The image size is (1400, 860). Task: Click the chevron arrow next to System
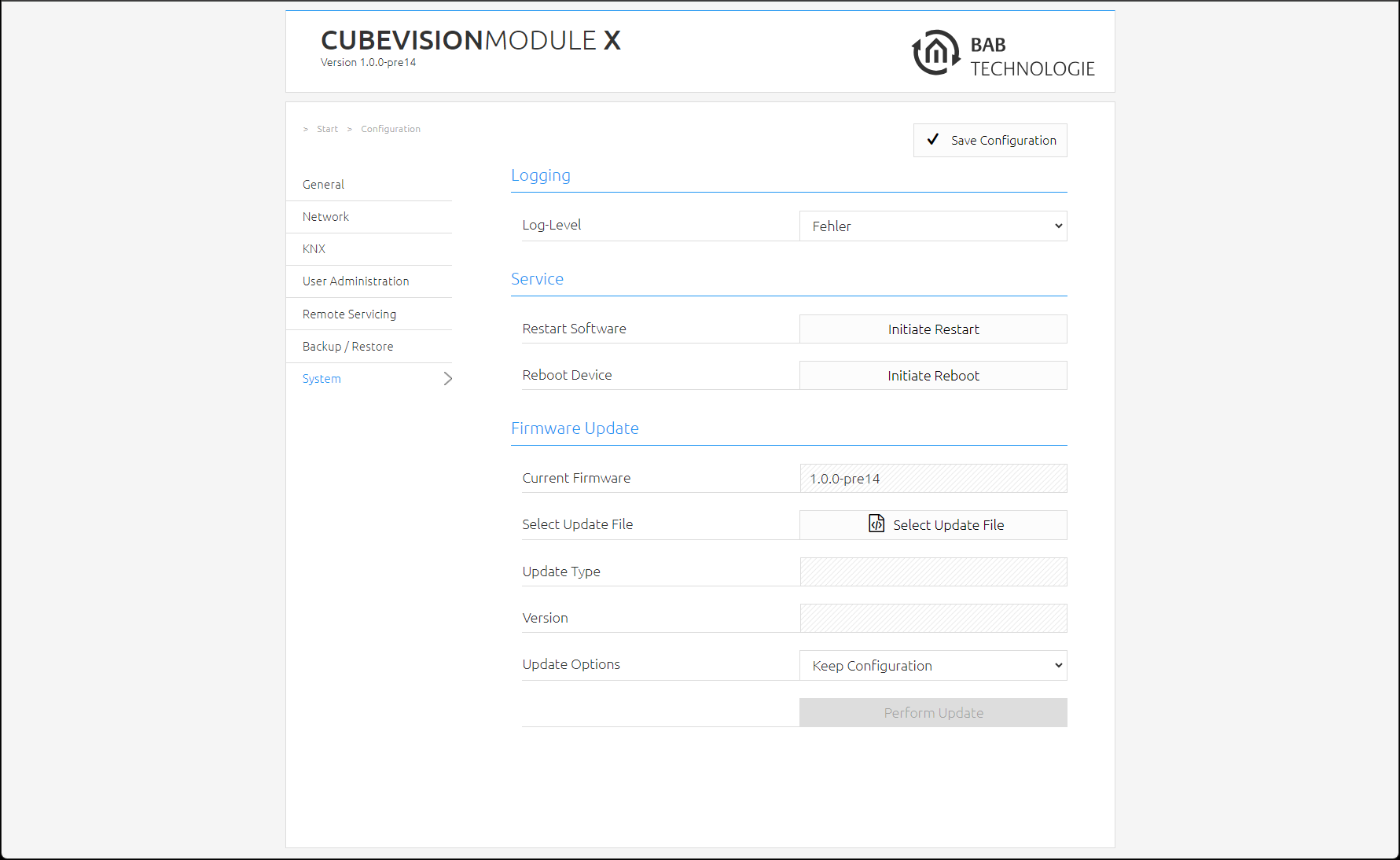coord(447,378)
